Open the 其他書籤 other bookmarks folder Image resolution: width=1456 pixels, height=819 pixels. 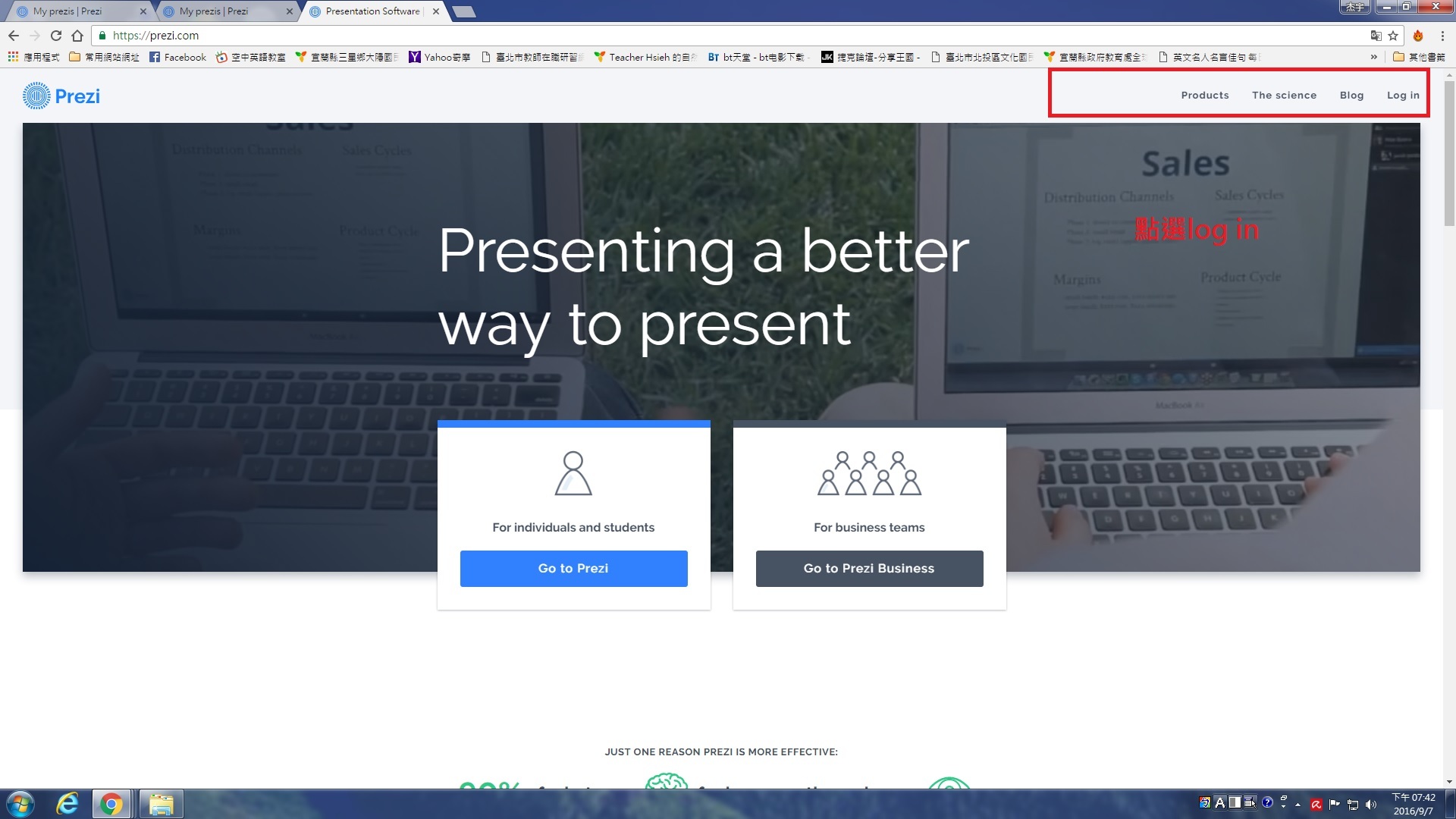pyautogui.click(x=1419, y=57)
